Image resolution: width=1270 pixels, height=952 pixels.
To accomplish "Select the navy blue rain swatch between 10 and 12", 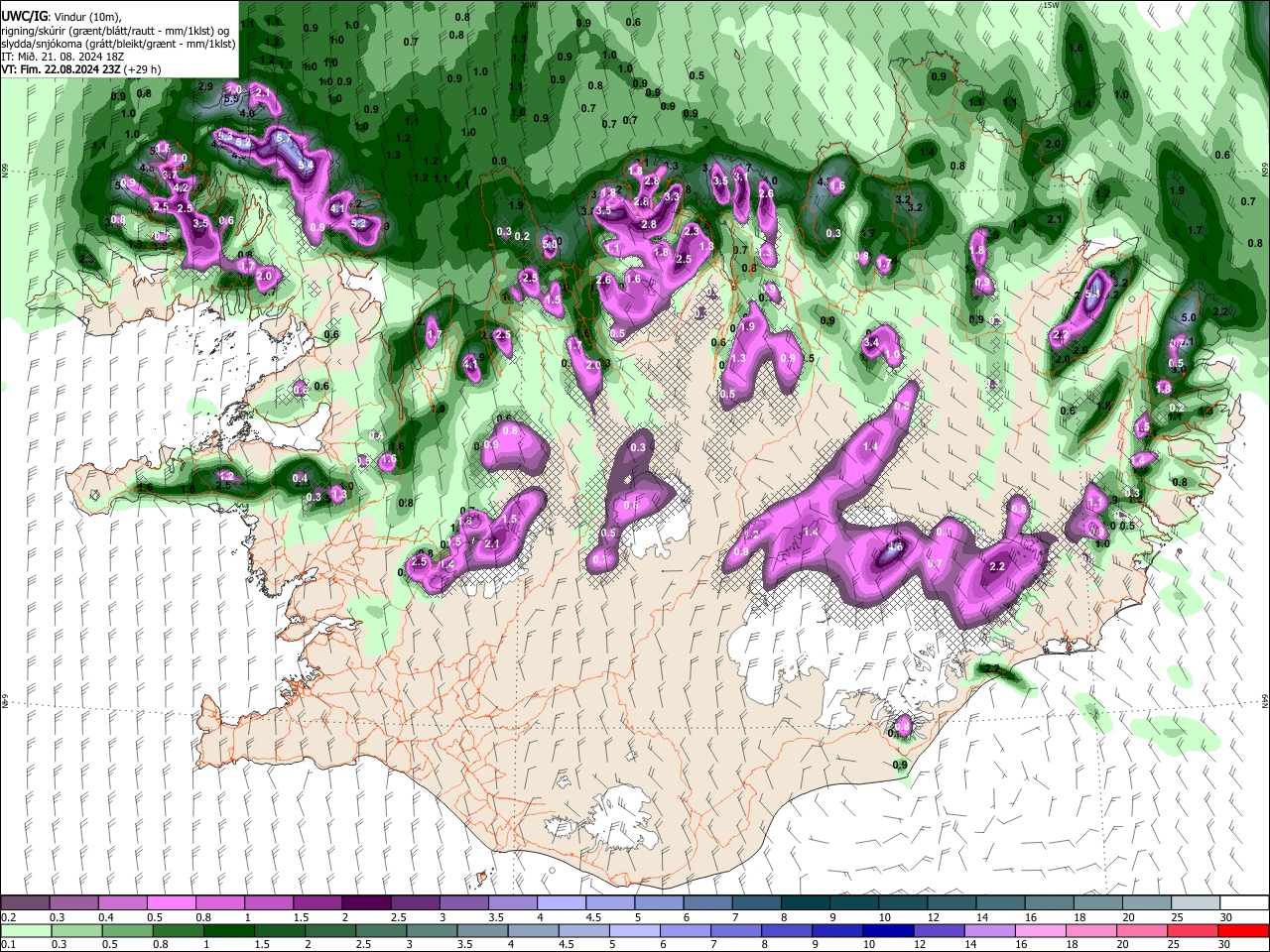I will click(x=888, y=930).
